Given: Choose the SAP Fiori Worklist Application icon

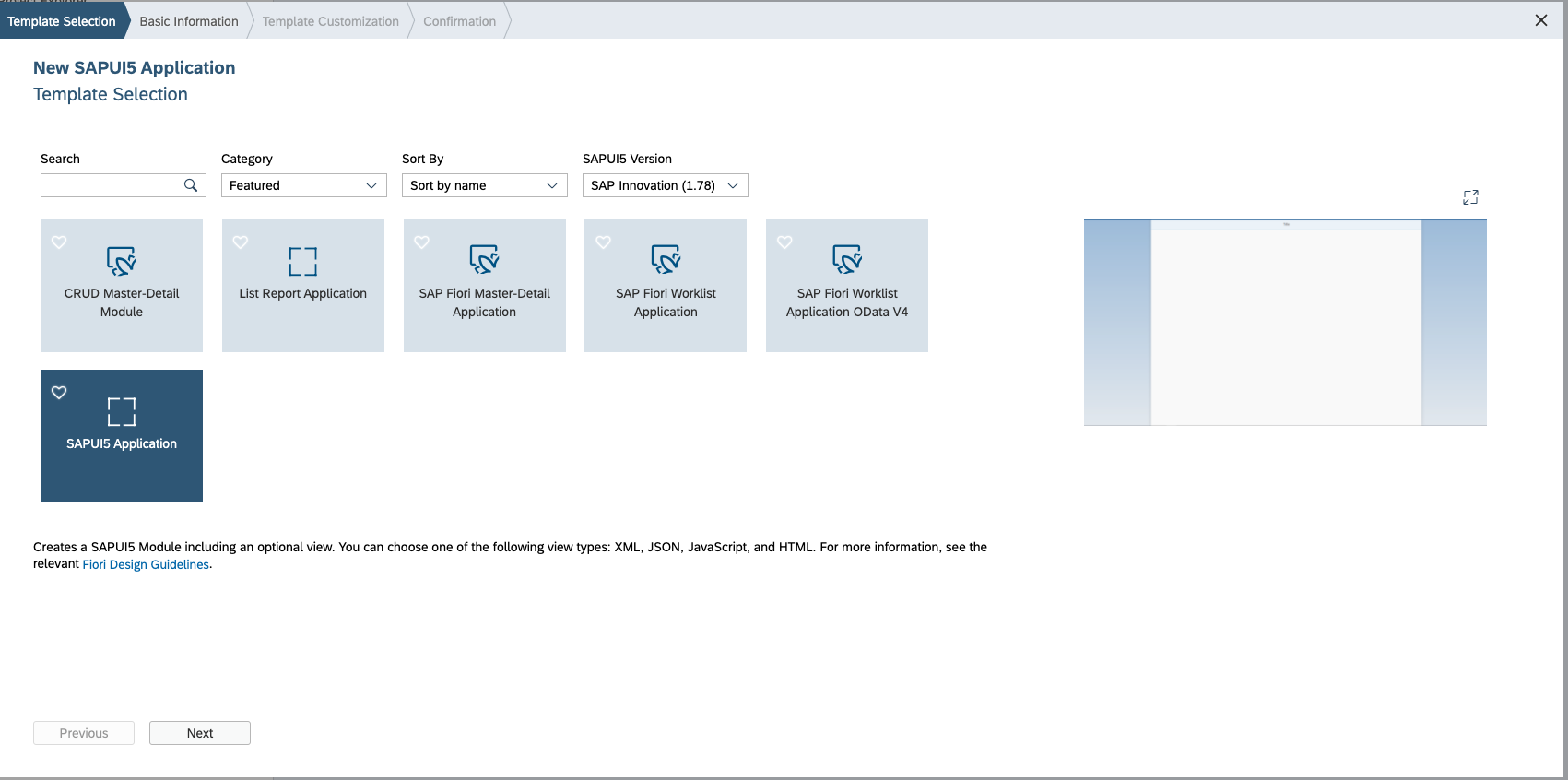Looking at the screenshot, I should click(666, 260).
